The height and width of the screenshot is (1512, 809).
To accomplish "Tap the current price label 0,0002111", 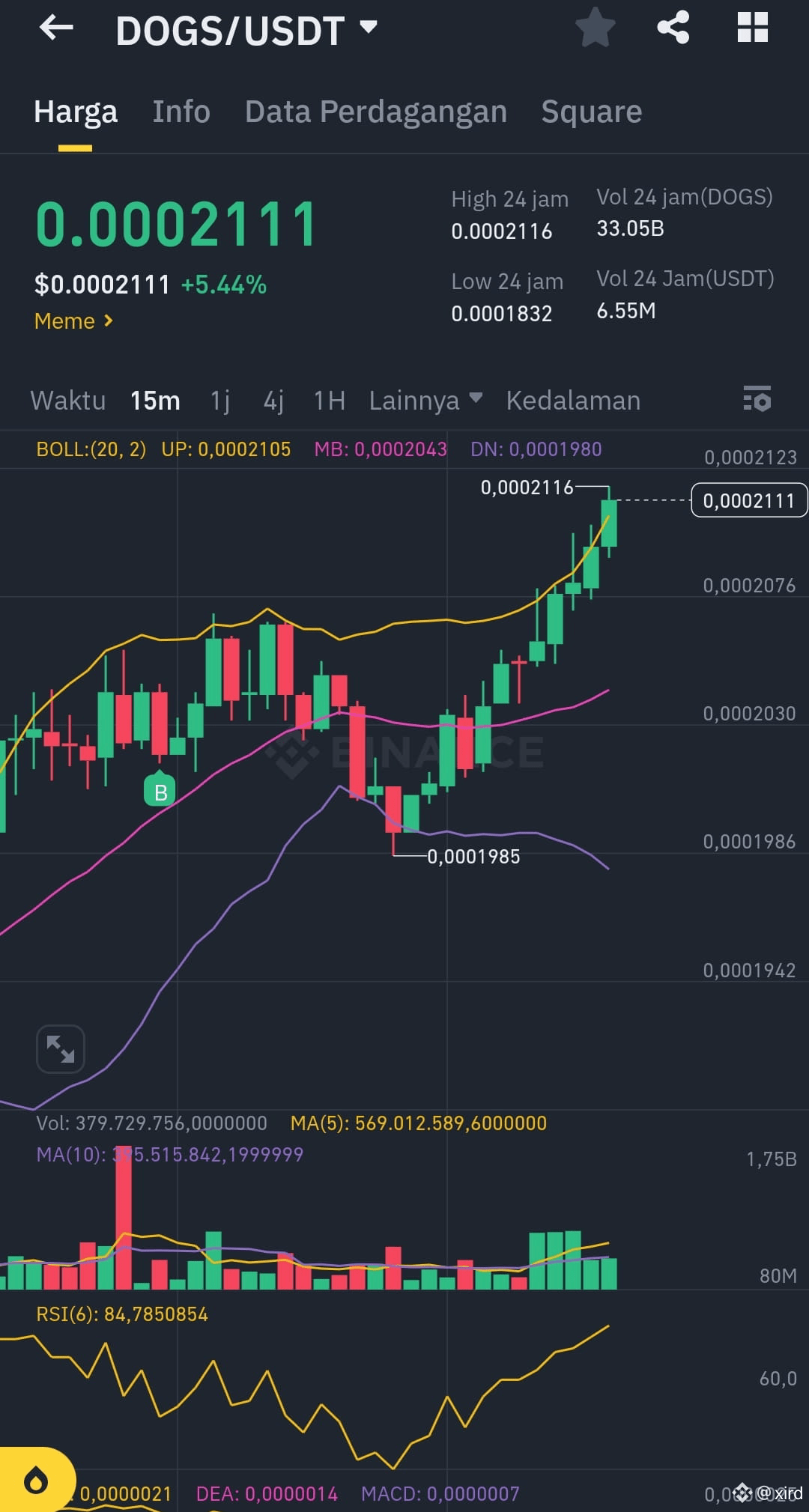I will (749, 500).
